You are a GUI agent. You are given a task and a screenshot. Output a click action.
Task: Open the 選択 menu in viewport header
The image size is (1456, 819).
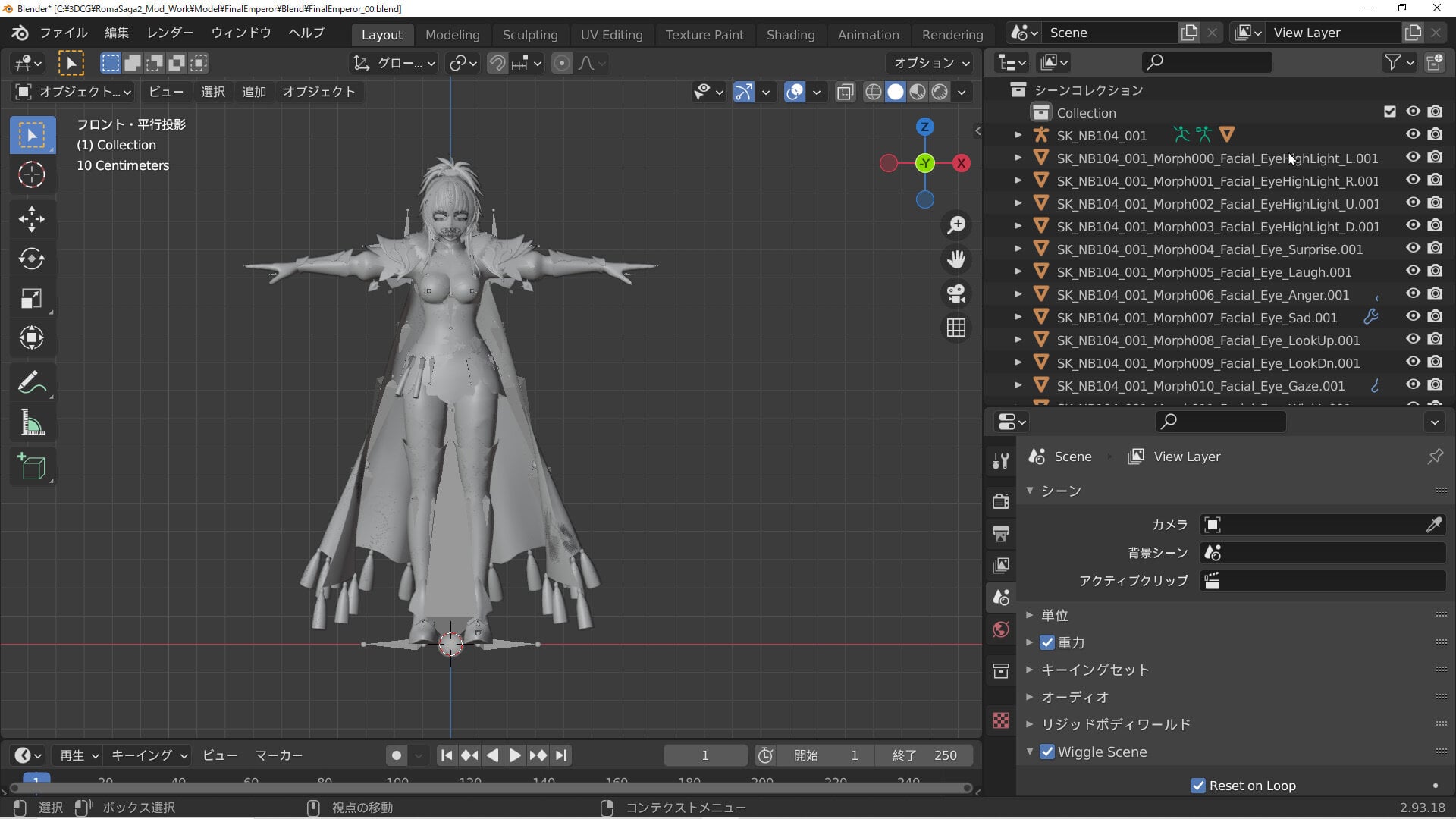pos(213,92)
